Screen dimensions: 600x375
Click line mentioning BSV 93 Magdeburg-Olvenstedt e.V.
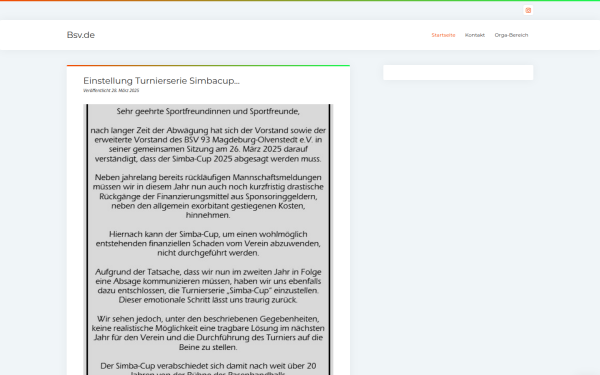pos(208,140)
